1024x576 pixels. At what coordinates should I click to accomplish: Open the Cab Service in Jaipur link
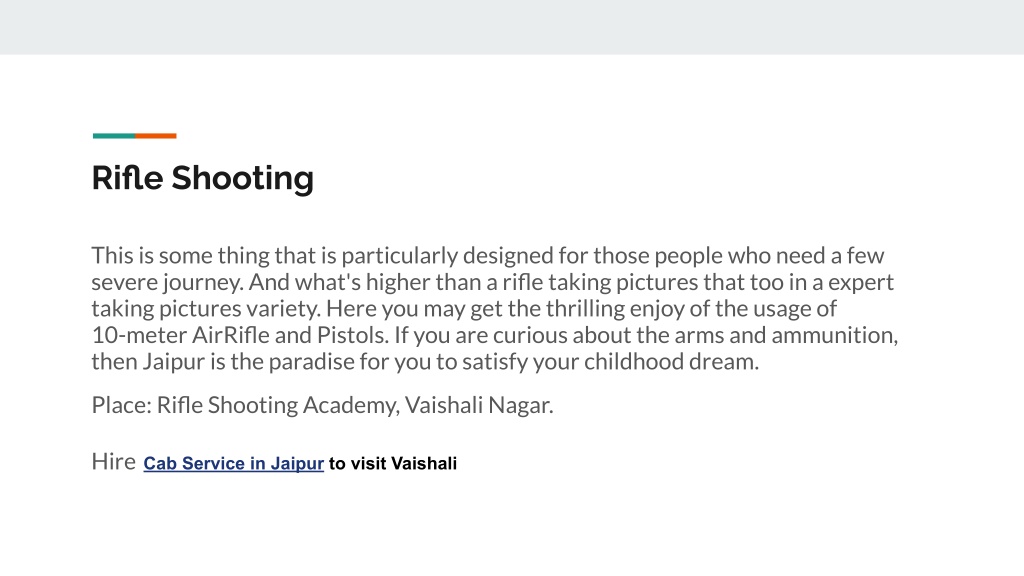[x=233, y=464]
